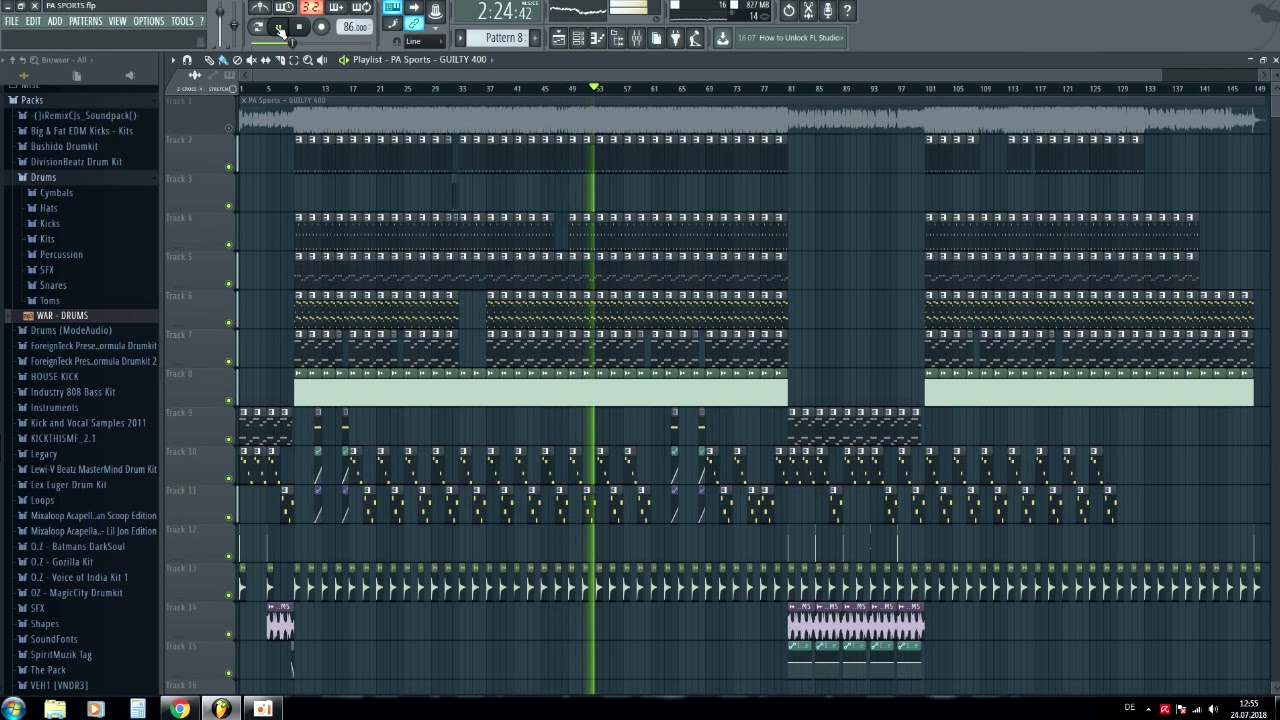Image resolution: width=1280 pixels, height=720 pixels.
Task: Toggle loop recording button
Action: coord(362,7)
